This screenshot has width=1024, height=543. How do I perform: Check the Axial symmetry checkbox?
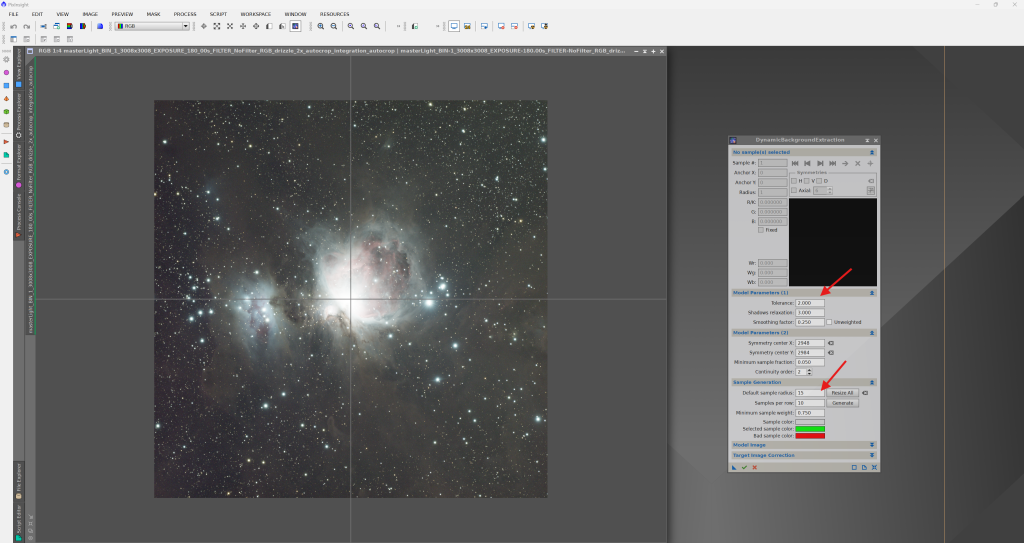794,189
